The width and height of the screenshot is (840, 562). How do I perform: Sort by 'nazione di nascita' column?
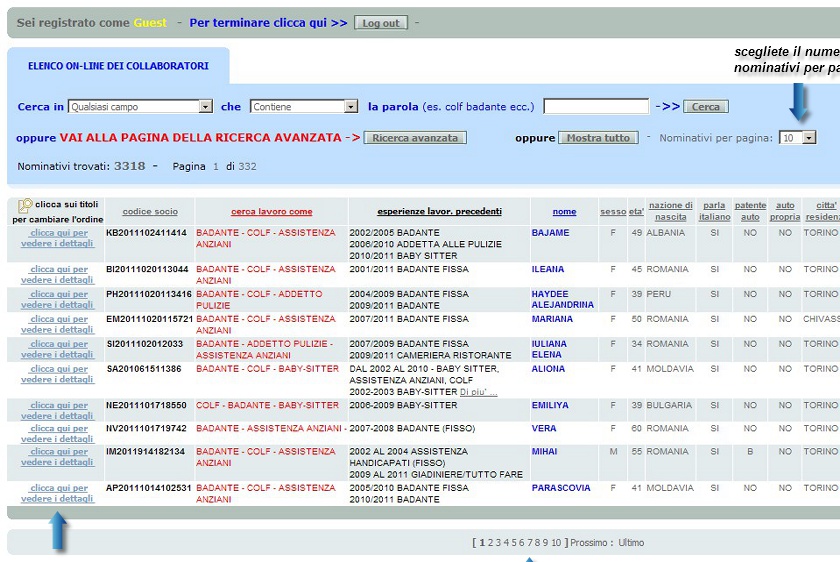pyautogui.click(x=670, y=211)
